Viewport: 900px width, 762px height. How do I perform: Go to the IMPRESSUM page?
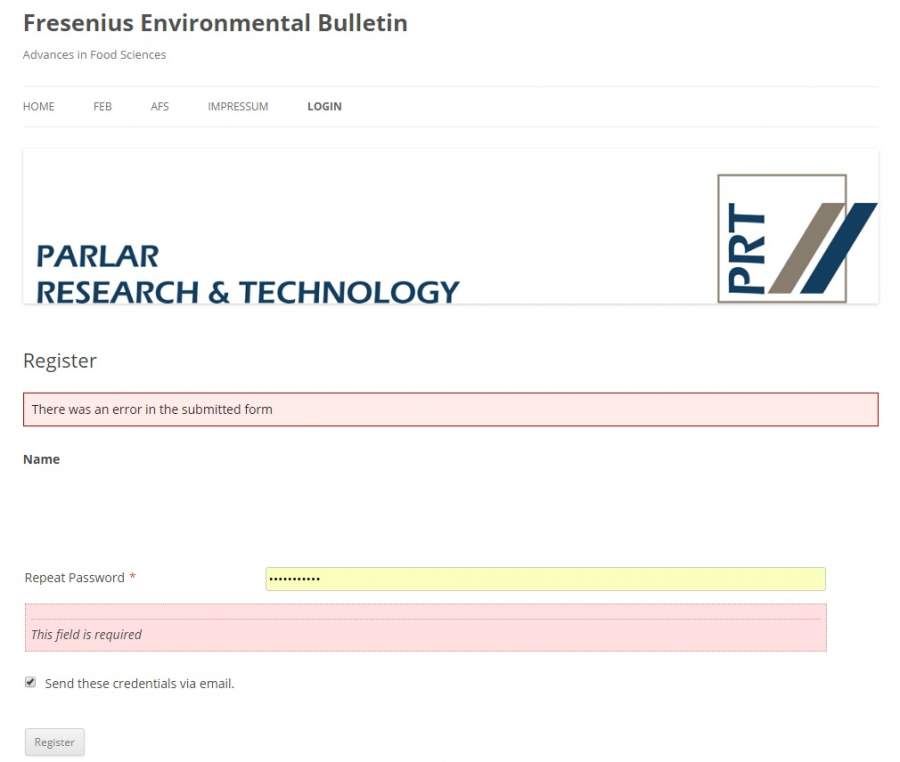tap(238, 106)
